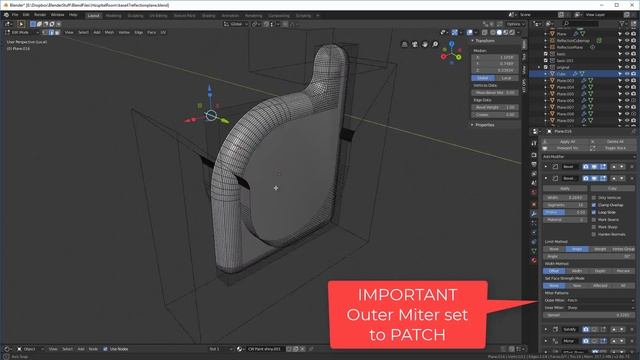Switch to UV Editing workspace tab
Viewport: 640px width, 360px height.
(x=158, y=16)
